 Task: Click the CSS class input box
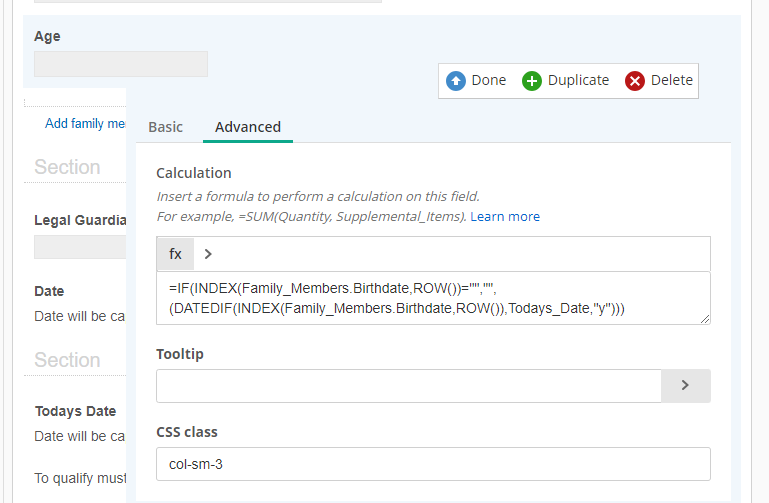coord(433,464)
